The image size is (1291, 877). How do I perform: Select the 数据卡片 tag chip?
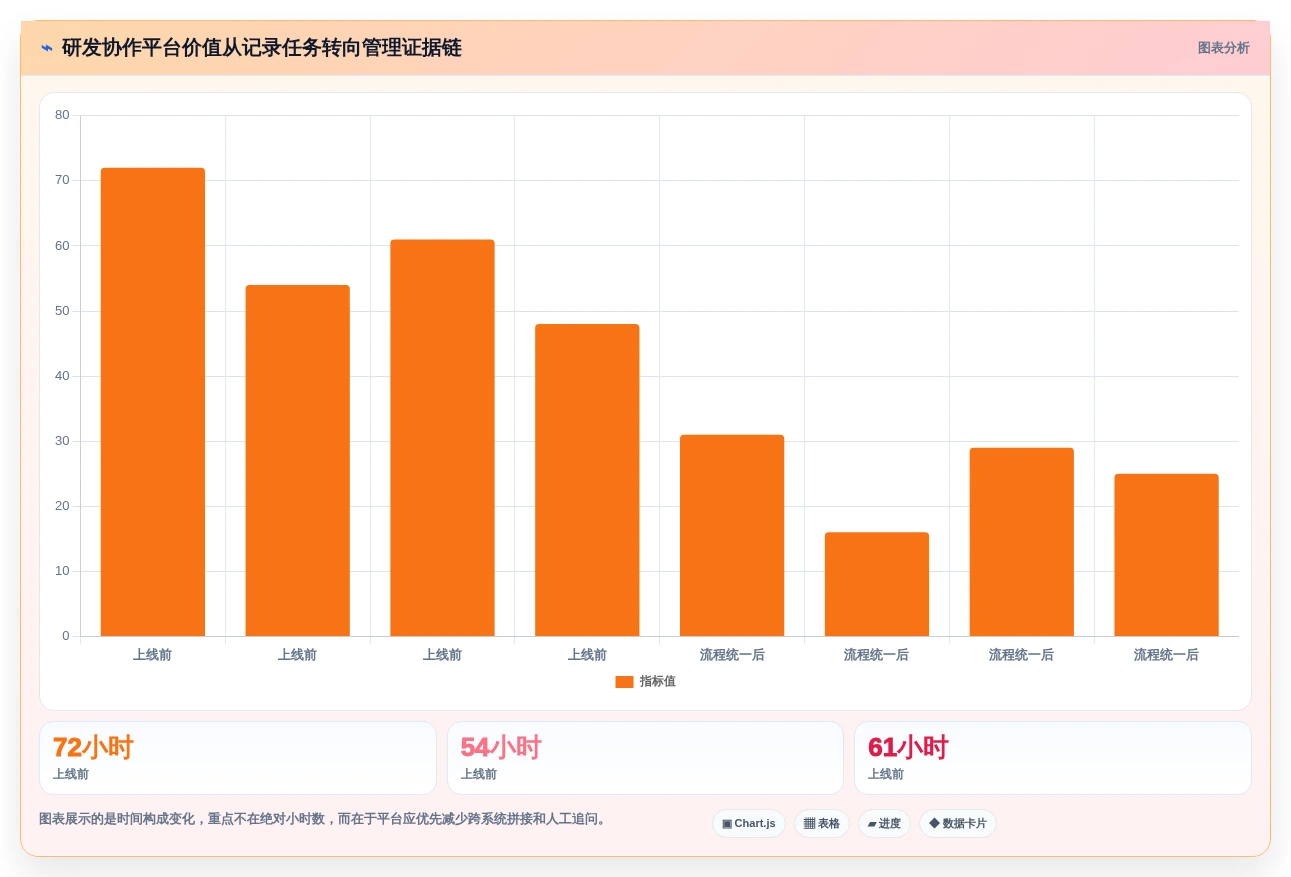(x=958, y=824)
